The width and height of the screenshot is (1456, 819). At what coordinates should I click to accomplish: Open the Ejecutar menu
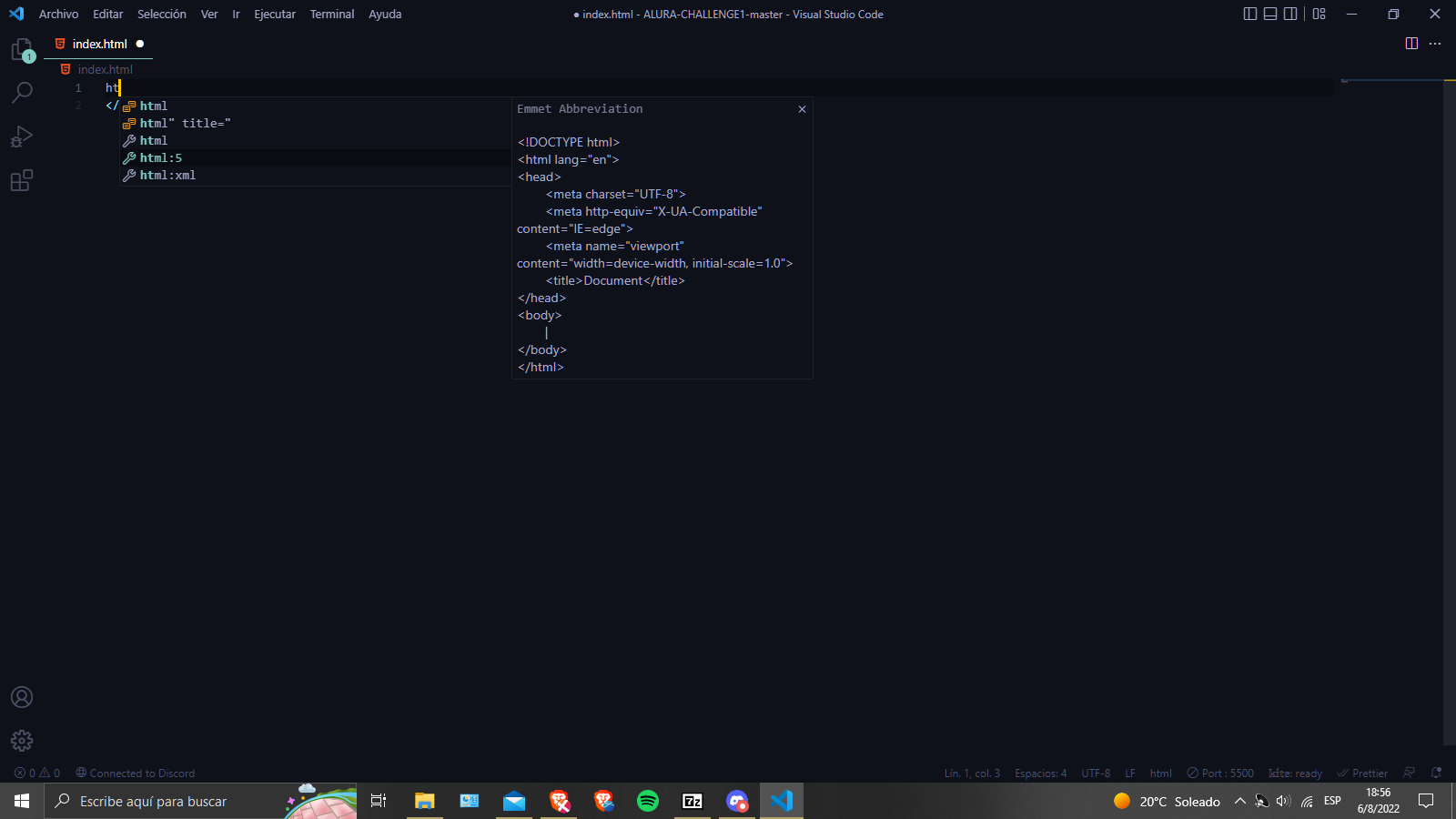tap(275, 14)
